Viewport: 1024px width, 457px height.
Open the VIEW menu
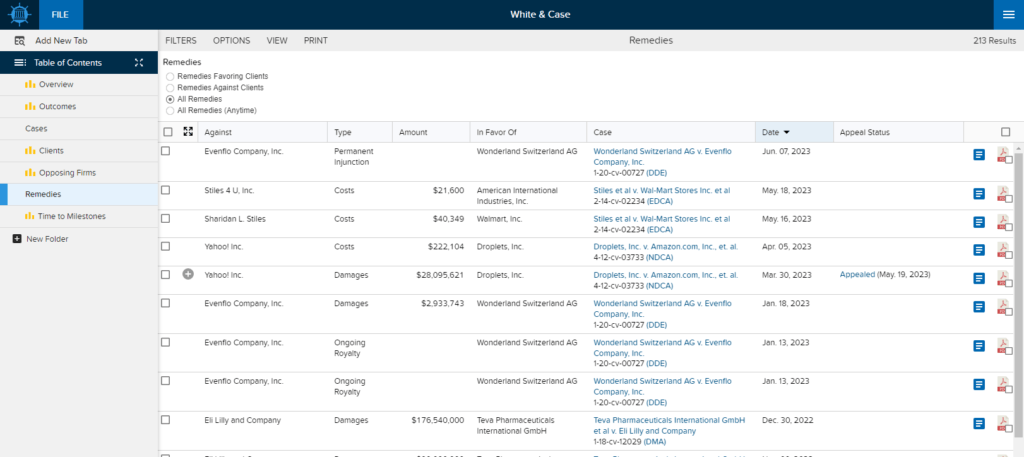(x=277, y=40)
